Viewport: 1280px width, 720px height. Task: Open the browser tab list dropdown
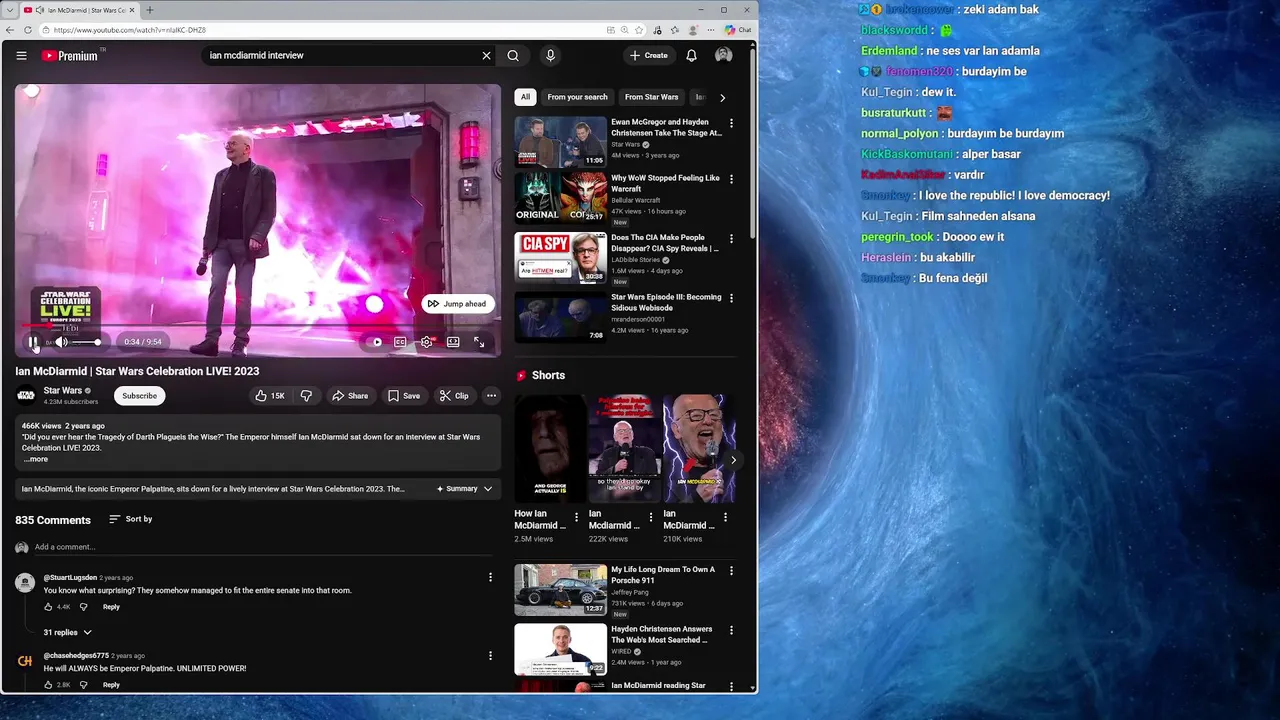pyautogui.click(x=8, y=10)
